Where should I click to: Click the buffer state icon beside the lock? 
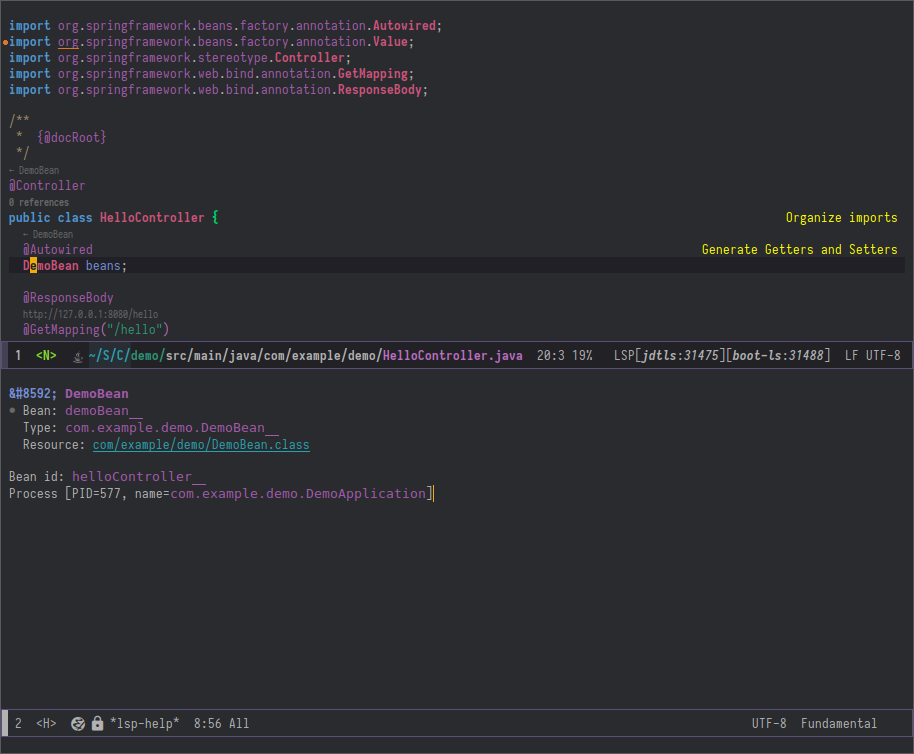click(78, 724)
